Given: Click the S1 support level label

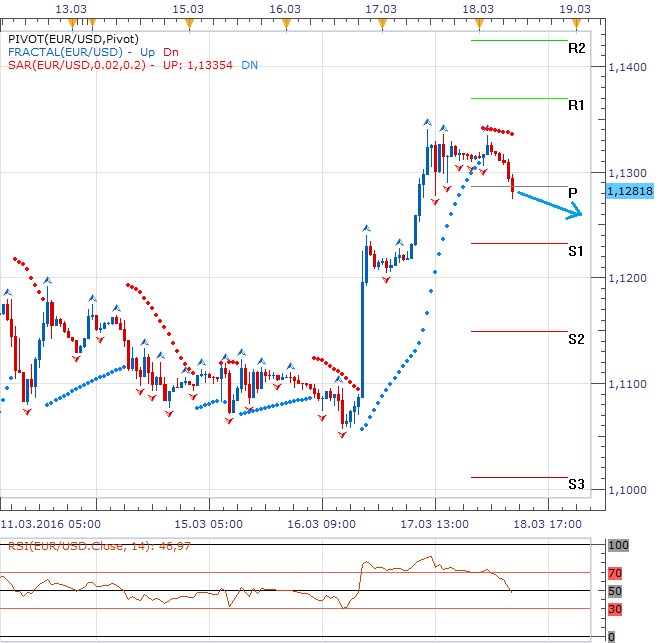Looking at the screenshot, I should coord(576,251).
